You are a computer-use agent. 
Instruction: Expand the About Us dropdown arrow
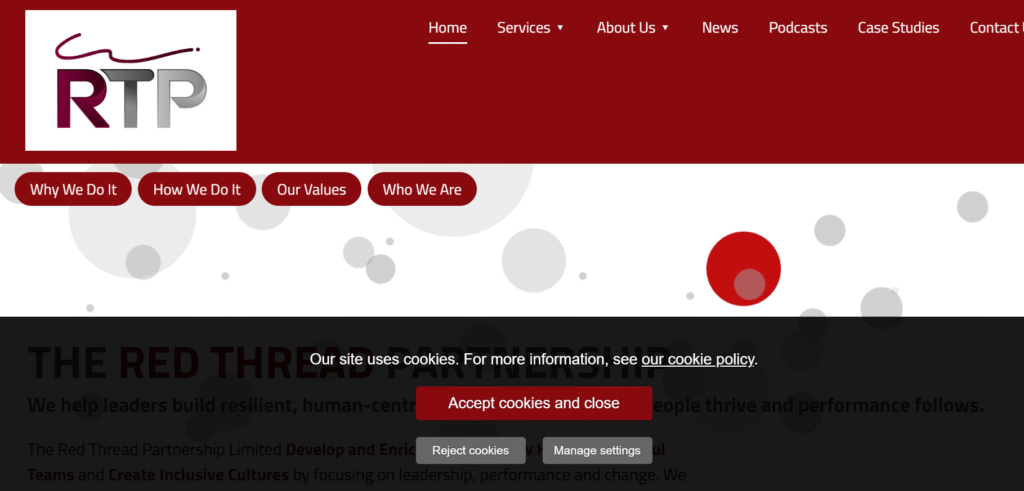(665, 27)
